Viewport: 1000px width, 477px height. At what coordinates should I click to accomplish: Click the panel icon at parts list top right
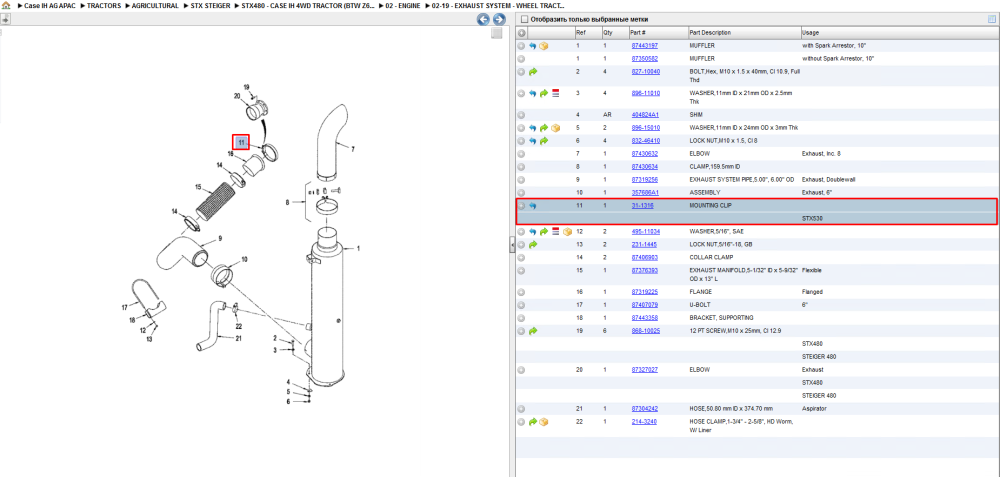point(991,19)
